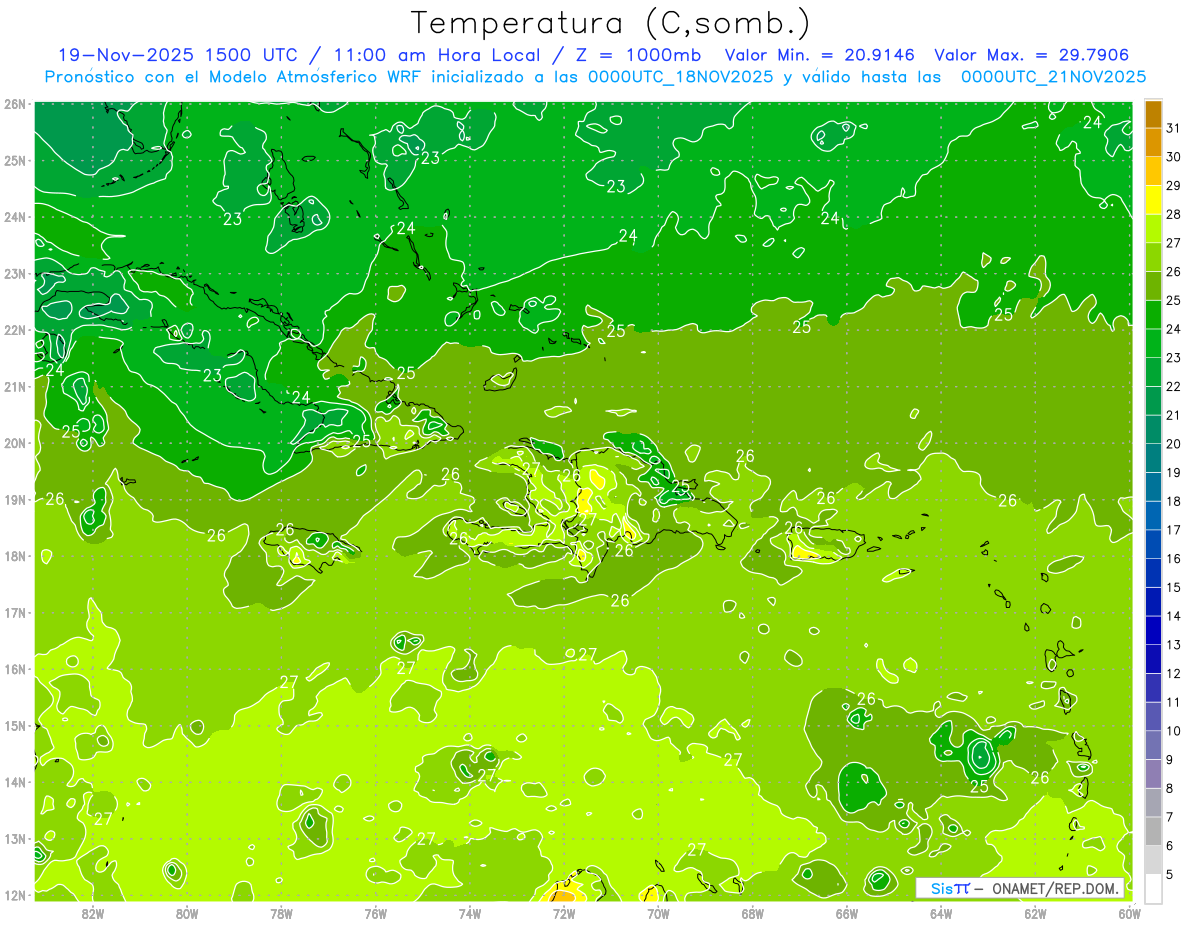Pick the yellow scale segment between 28 and 29

pyautogui.click(x=1153, y=200)
